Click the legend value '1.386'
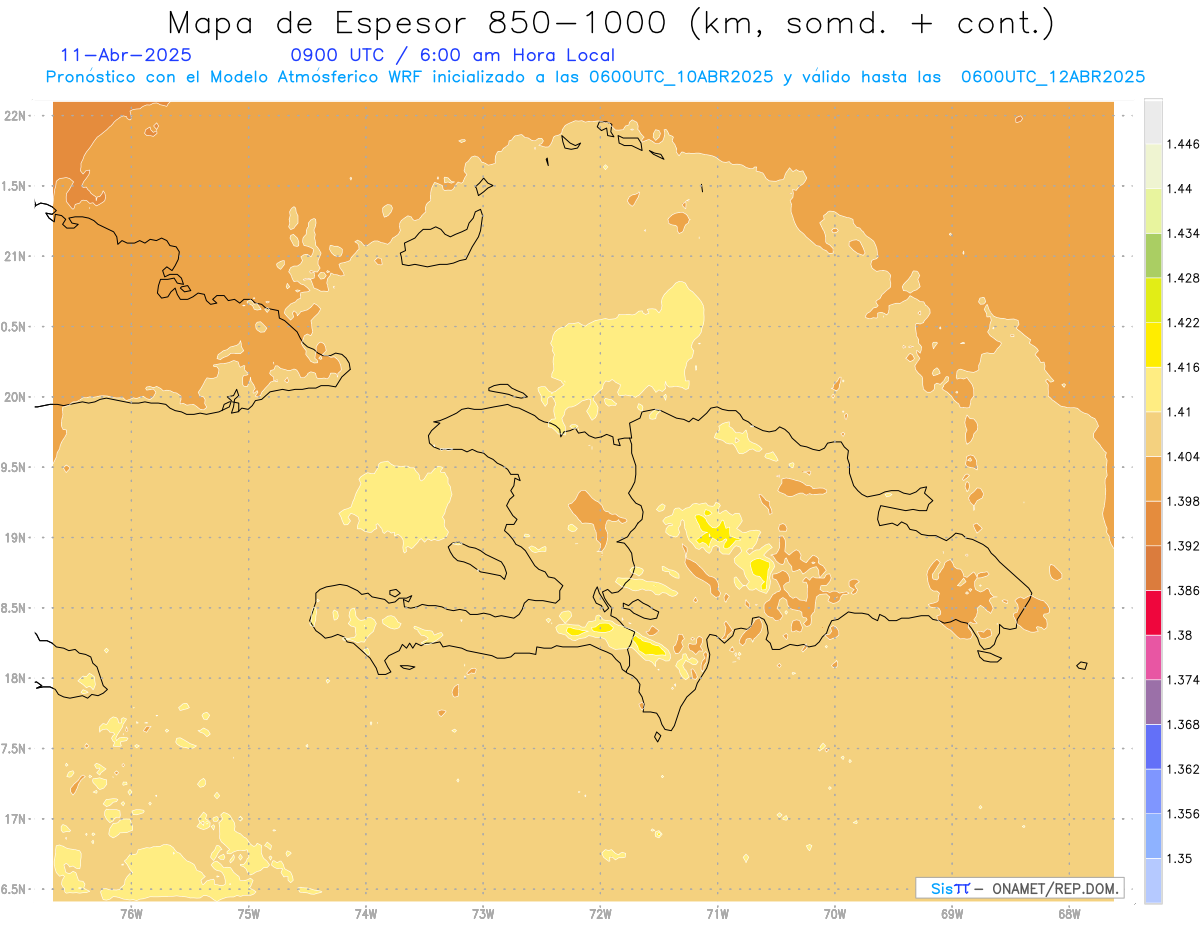Screen dimensions: 1200x927 tap(1182, 590)
